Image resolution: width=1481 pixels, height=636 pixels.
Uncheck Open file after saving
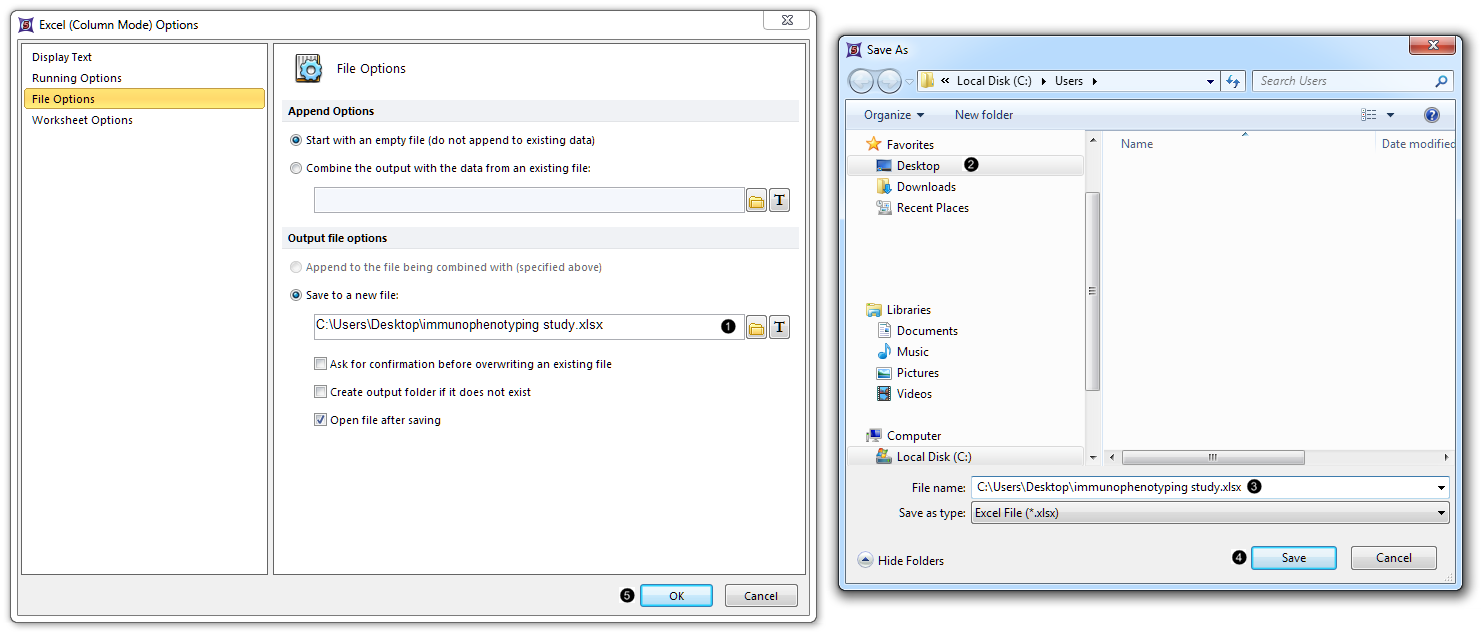pyautogui.click(x=321, y=420)
